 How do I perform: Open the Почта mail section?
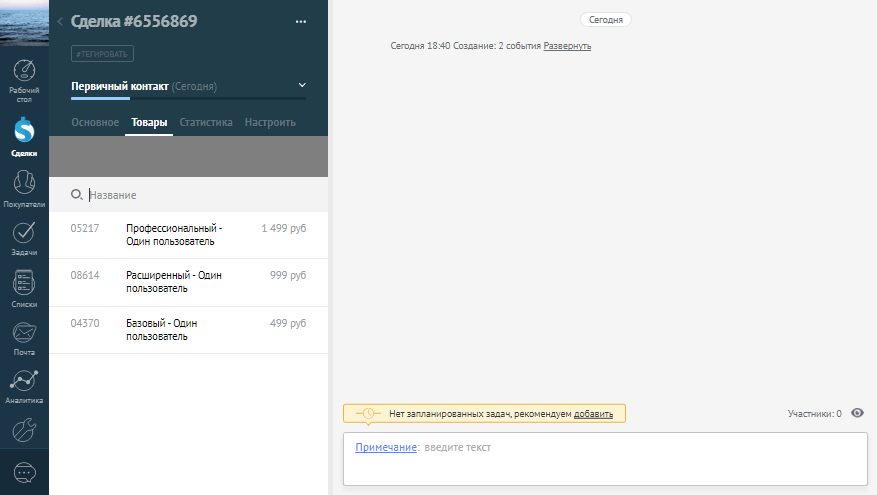click(x=24, y=337)
